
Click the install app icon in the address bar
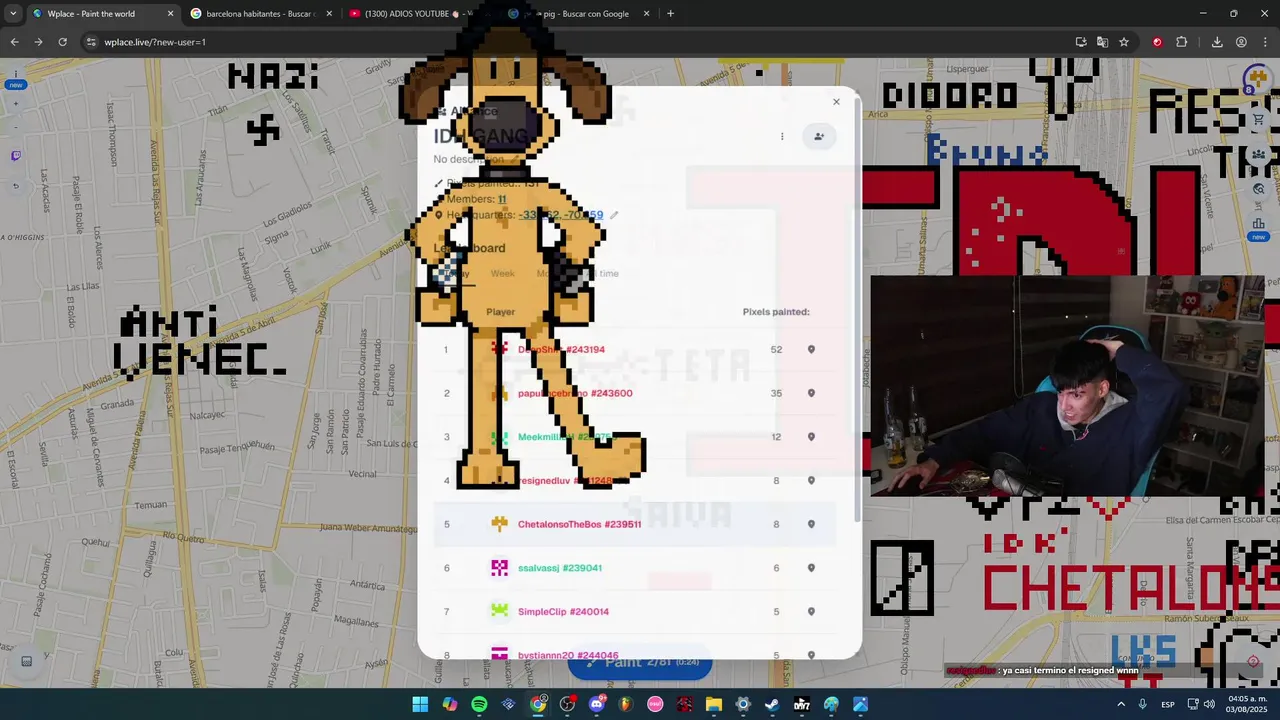click(1081, 42)
